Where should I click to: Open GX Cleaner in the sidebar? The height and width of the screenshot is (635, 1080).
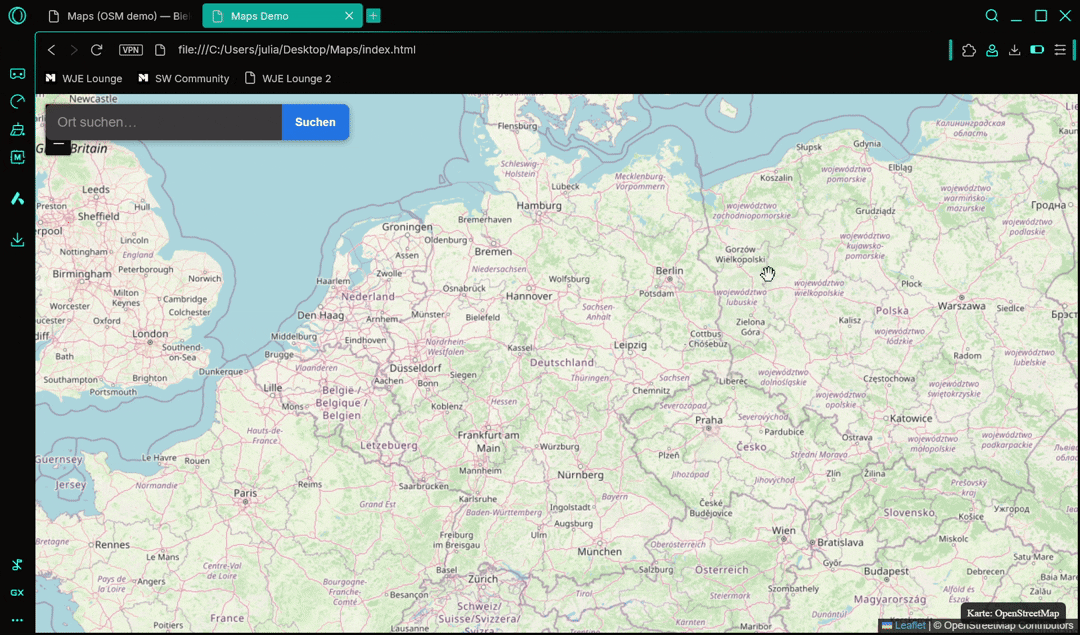tap(17, 129)
